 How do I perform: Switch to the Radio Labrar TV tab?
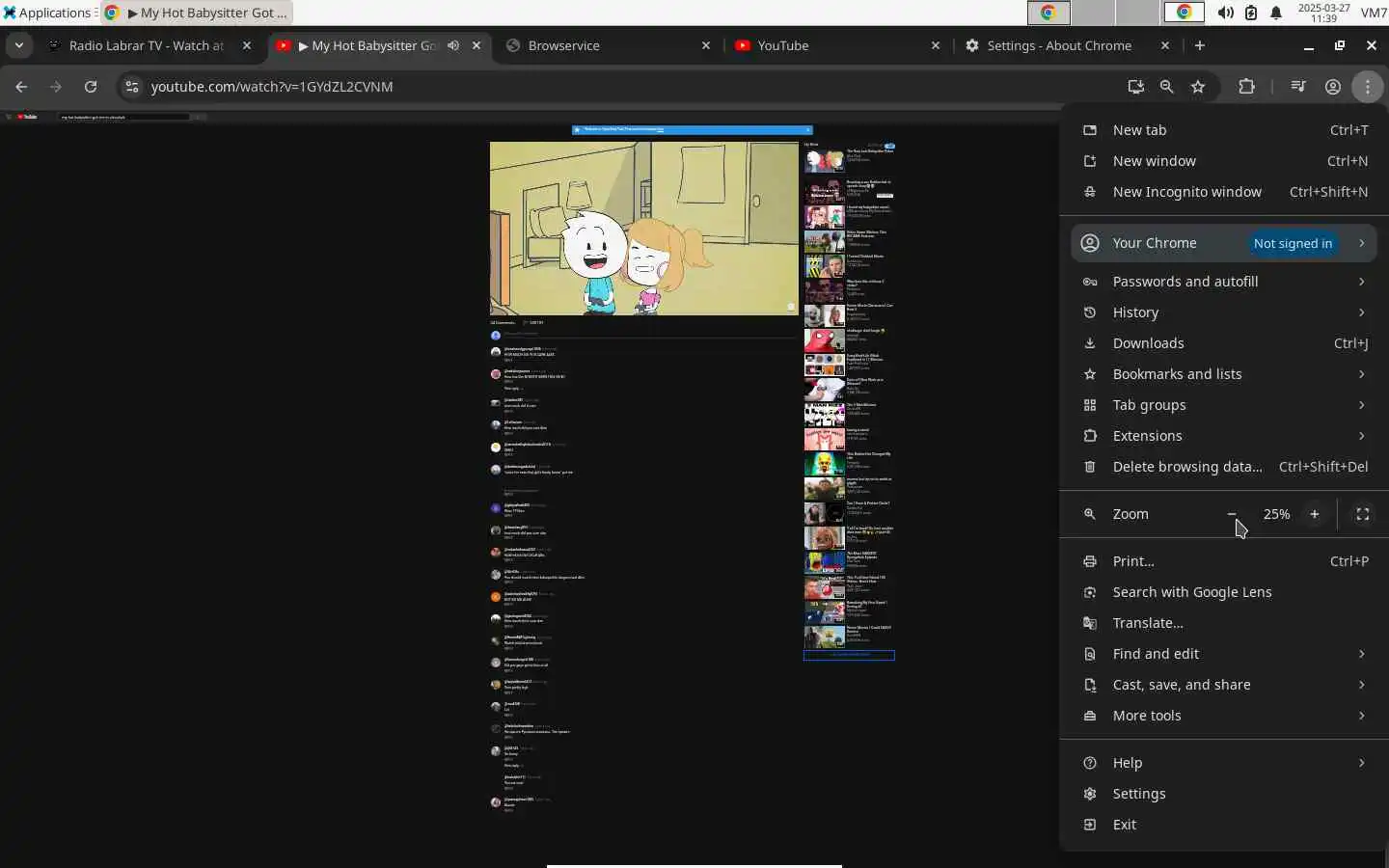coord(147,45)
